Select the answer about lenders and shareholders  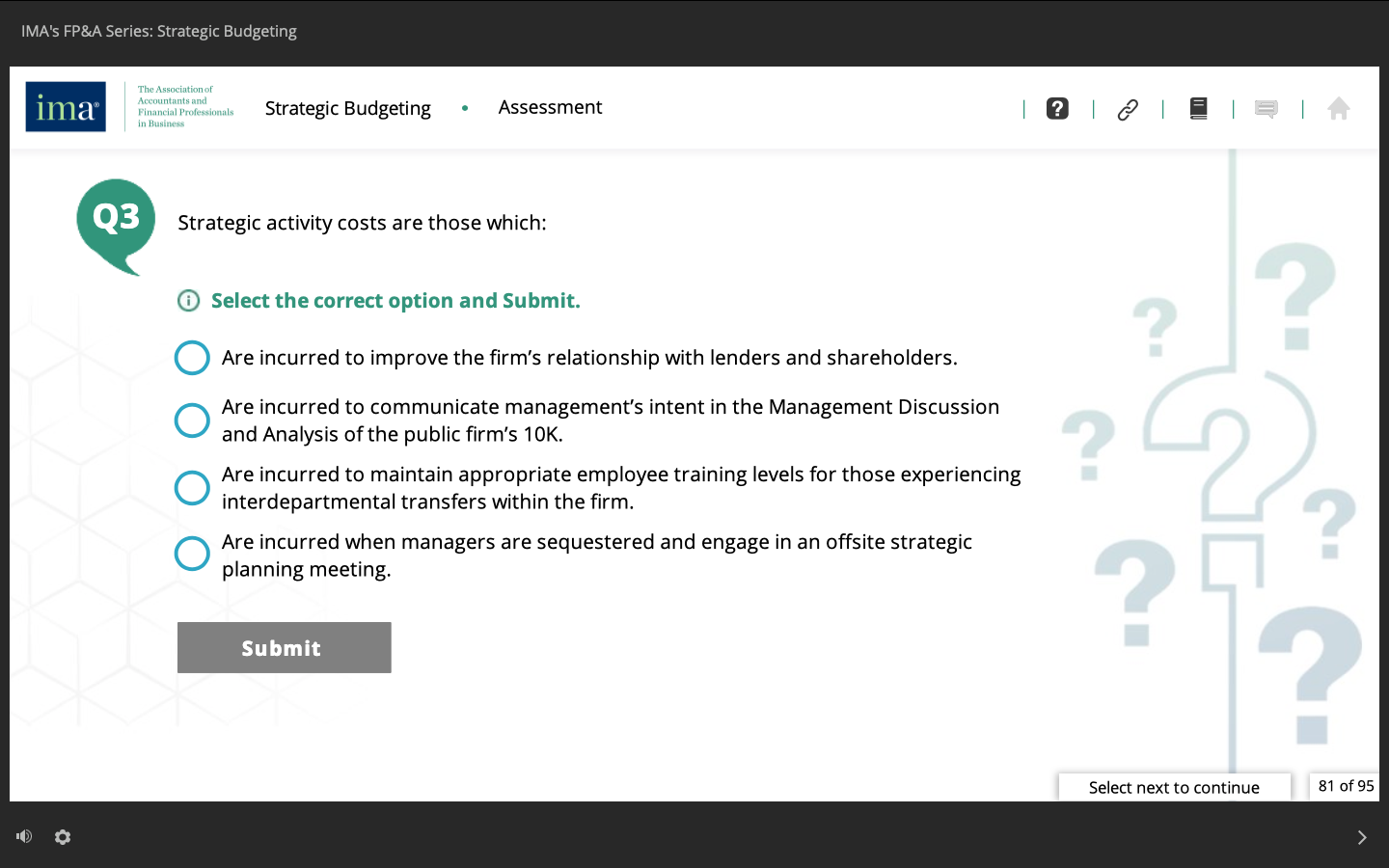tap(192, 357)
